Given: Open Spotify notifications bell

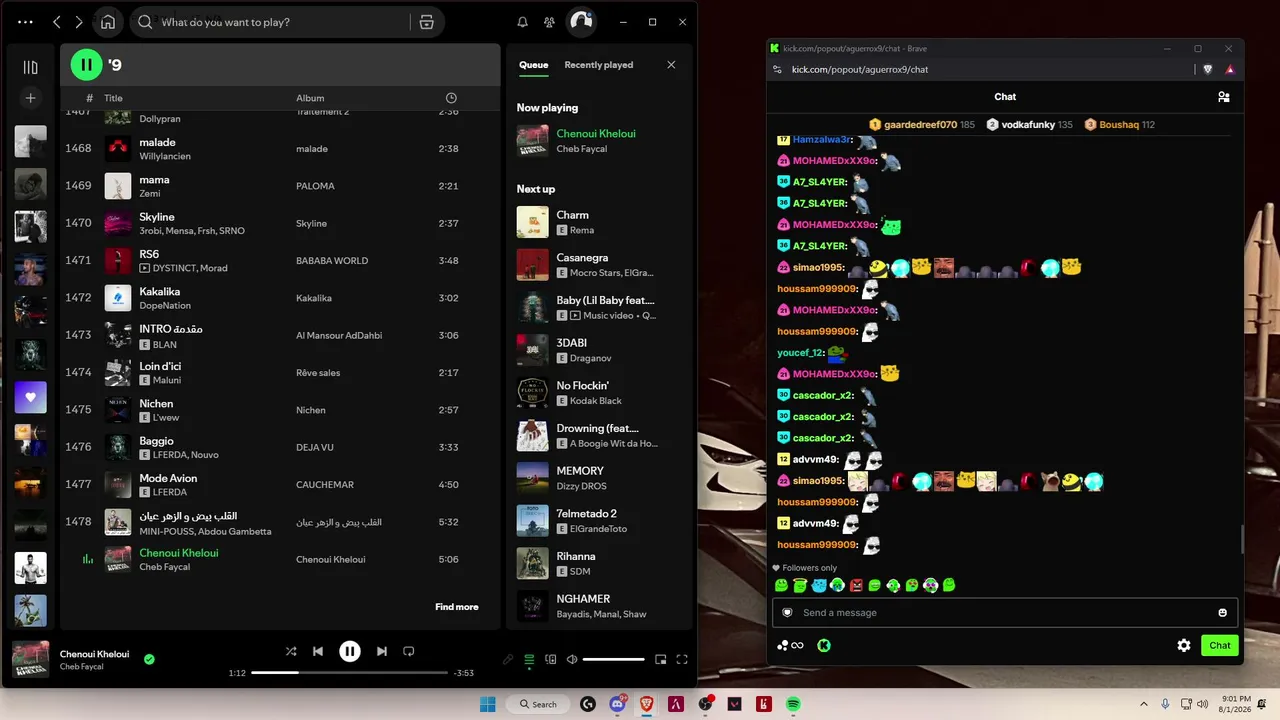Looking at the screenshot, I should pyautogui.click(x=522, y=22).
